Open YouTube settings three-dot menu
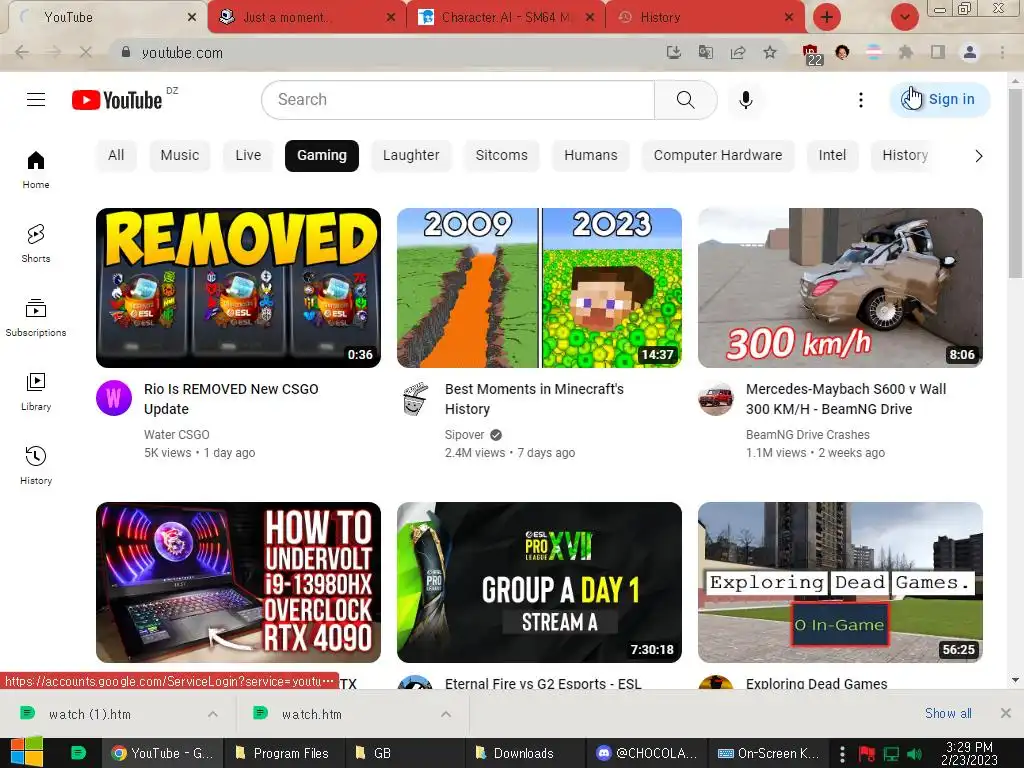Screen dimensions: 1024x768 [861, 100]
